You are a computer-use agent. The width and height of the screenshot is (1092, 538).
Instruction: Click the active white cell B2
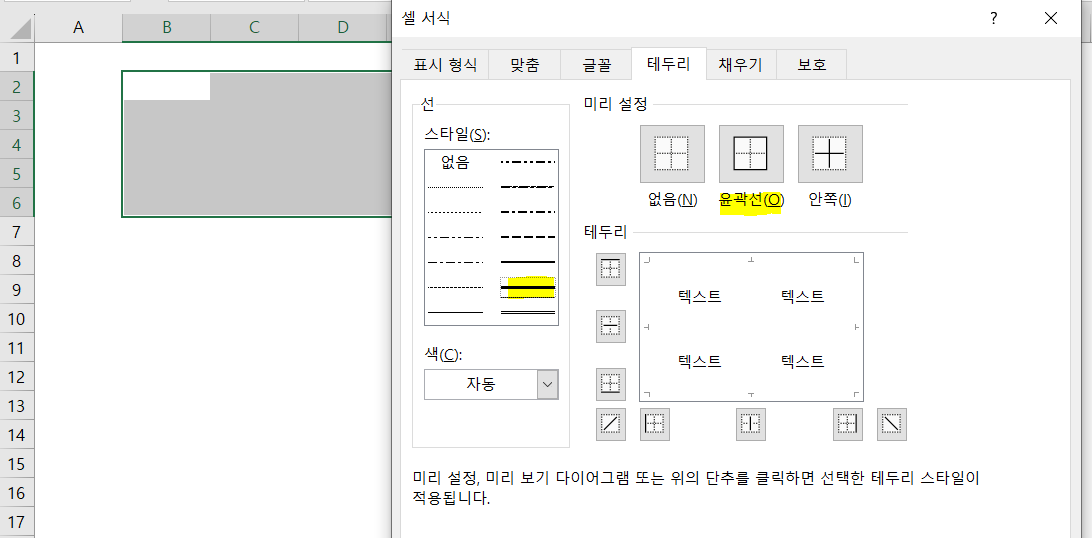click(x=166, y=86)
